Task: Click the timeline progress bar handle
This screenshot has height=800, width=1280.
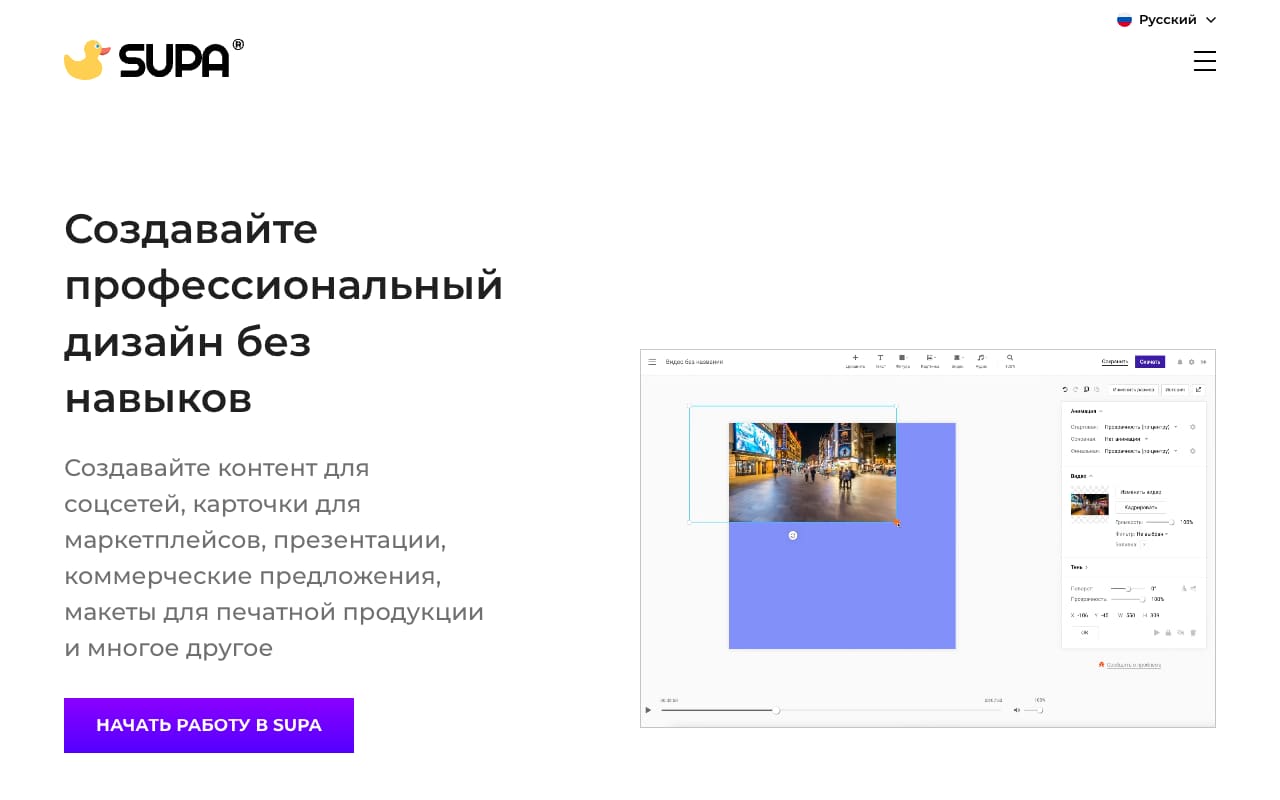Action: (776, 710)
